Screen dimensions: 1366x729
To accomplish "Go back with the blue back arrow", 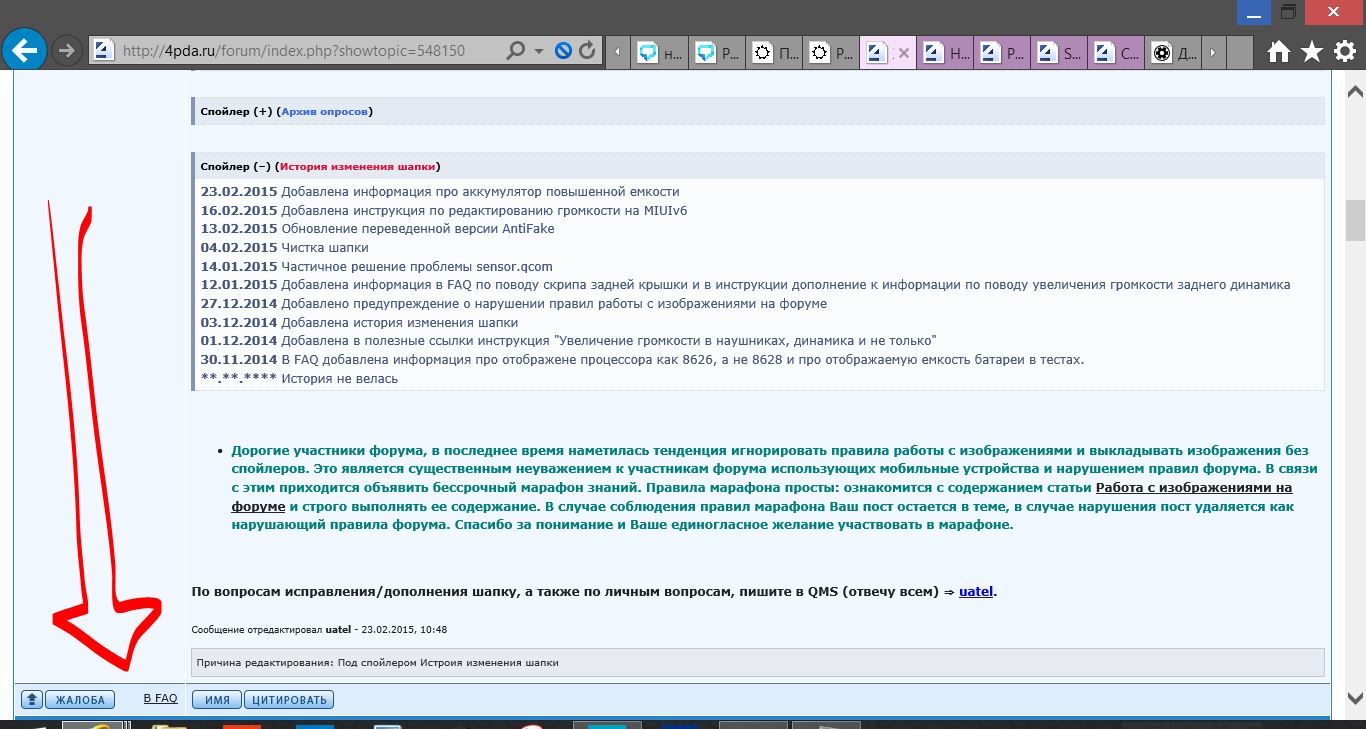I will (24, 49).
